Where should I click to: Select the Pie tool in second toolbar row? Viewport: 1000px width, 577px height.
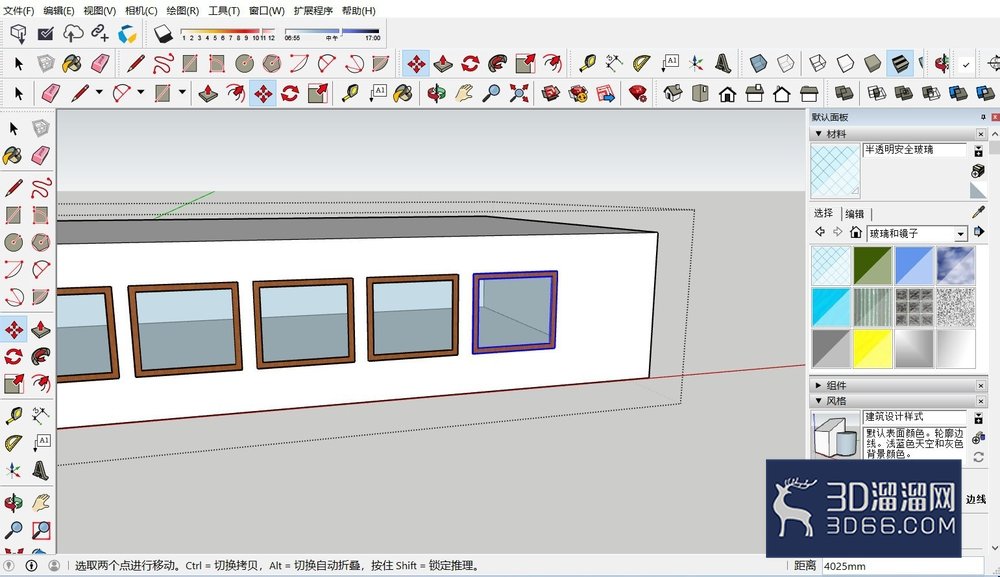click(381, 63)
